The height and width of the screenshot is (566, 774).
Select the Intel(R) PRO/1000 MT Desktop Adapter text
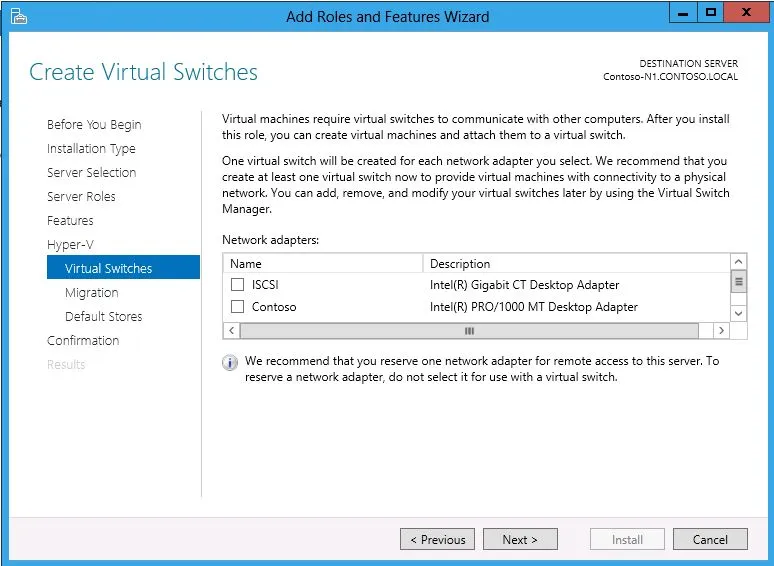tap(534, 307)
